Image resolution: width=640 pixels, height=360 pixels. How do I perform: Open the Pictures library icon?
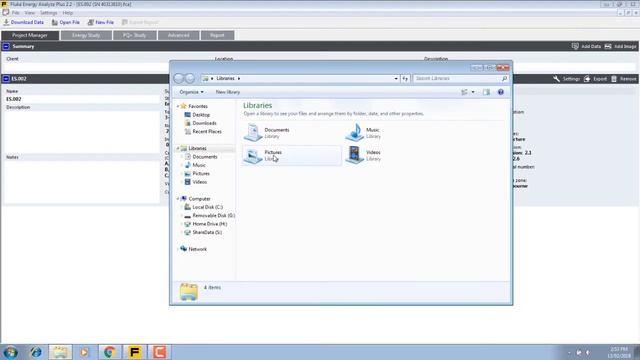tap(253, 156)
